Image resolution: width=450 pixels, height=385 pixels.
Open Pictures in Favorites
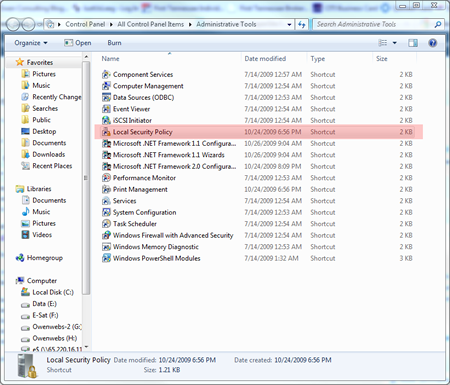point(39,74)
